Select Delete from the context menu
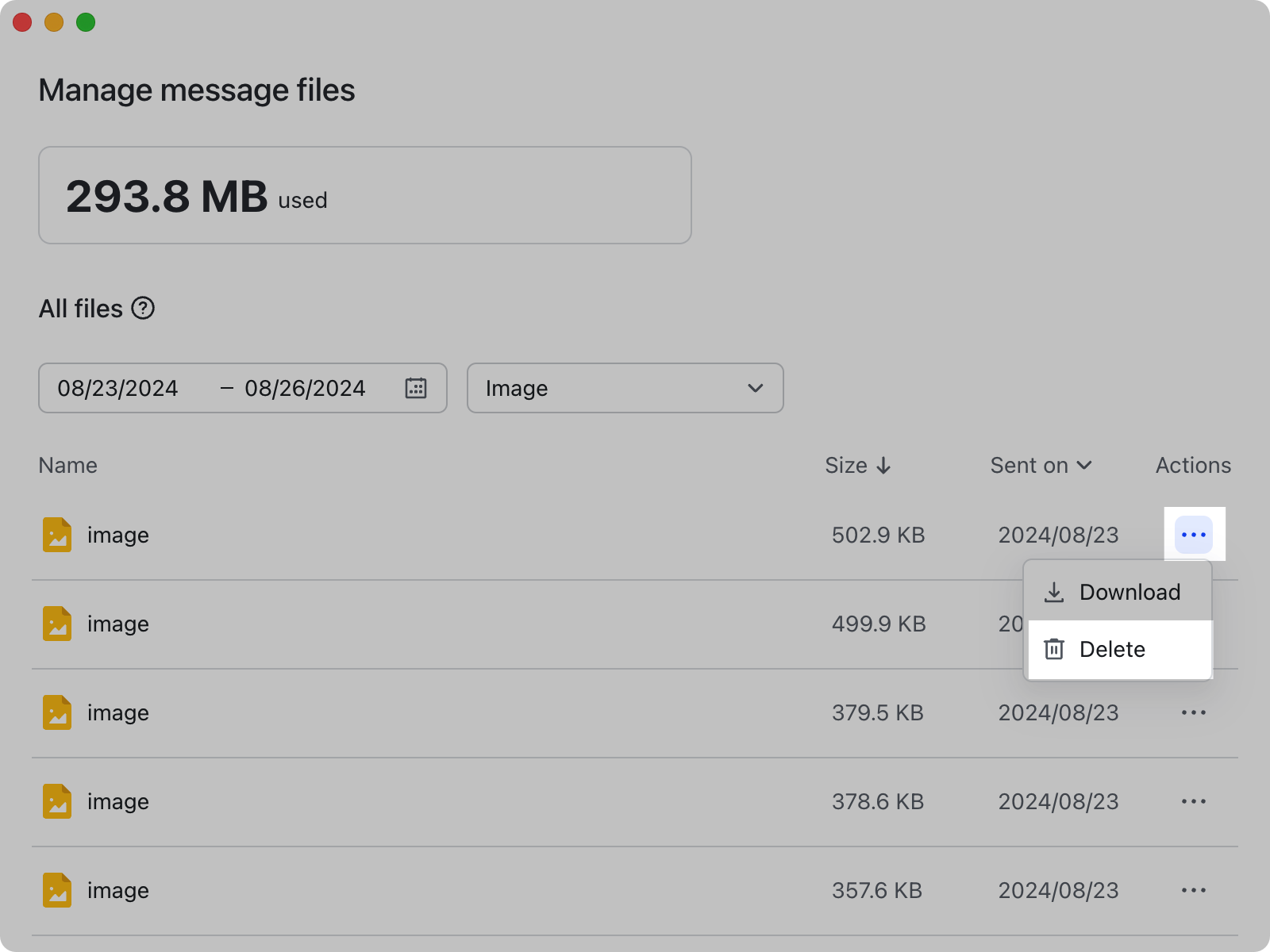 click(x=1111, y=649)
